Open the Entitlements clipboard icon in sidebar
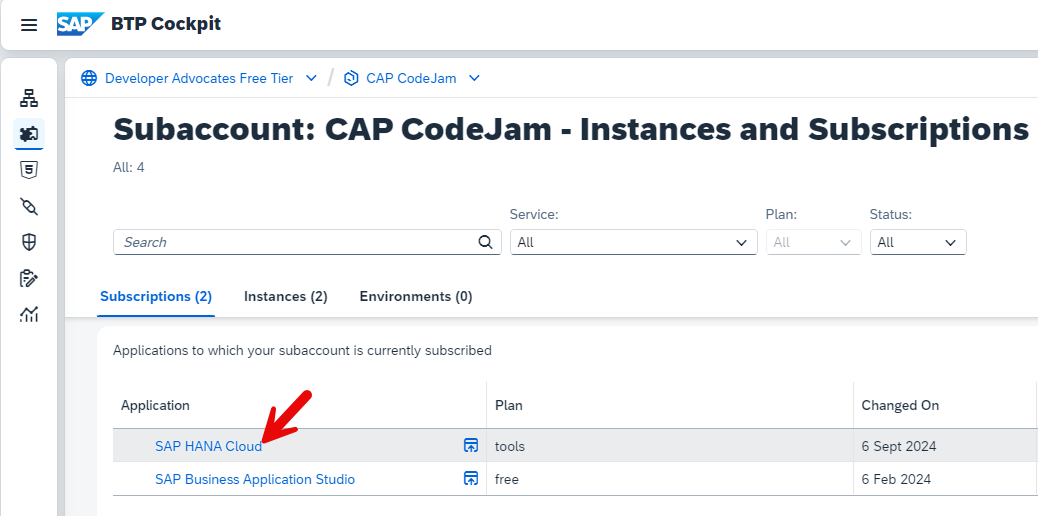 (x=28, y=278)
